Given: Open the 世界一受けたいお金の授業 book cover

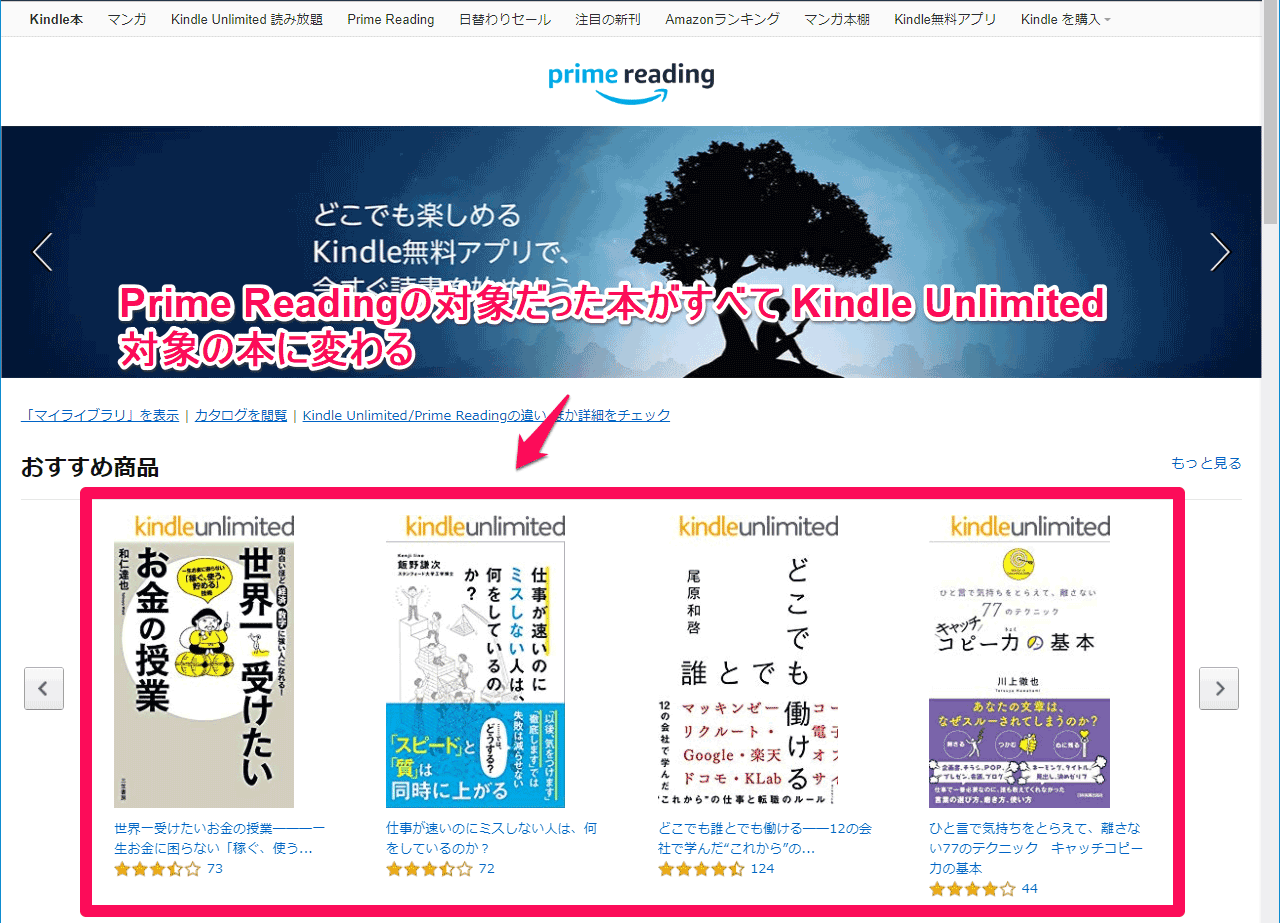Looking at the screenshot, I should click(204, 675).
